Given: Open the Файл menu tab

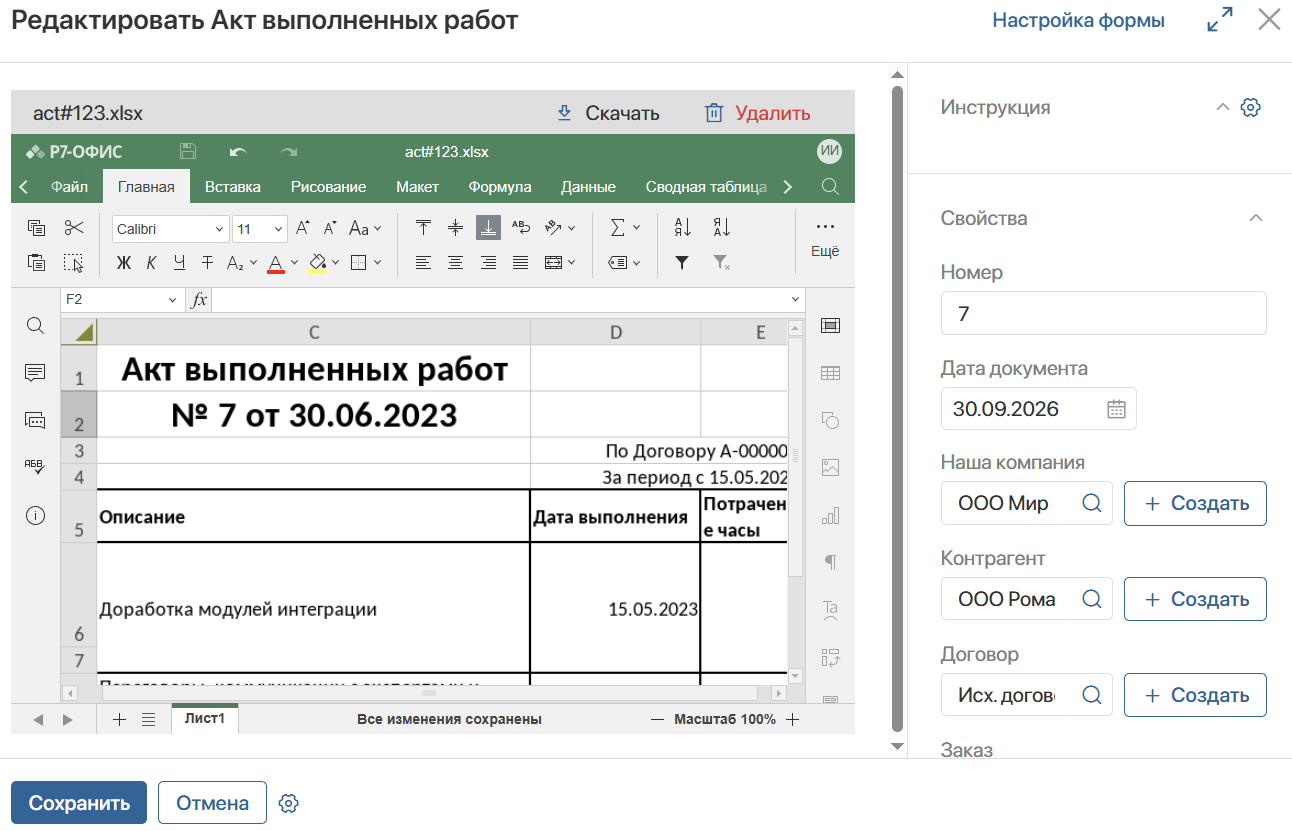Looking at the screenshot, I should tap(69, 187).
